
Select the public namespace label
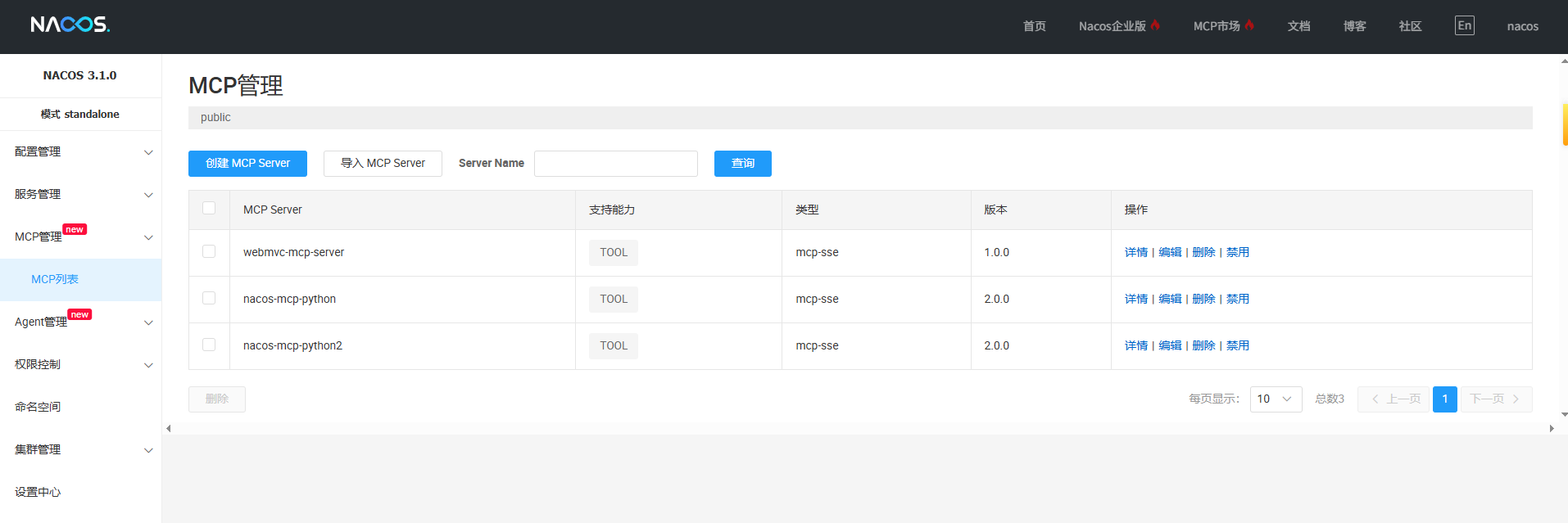pos(215,117)
